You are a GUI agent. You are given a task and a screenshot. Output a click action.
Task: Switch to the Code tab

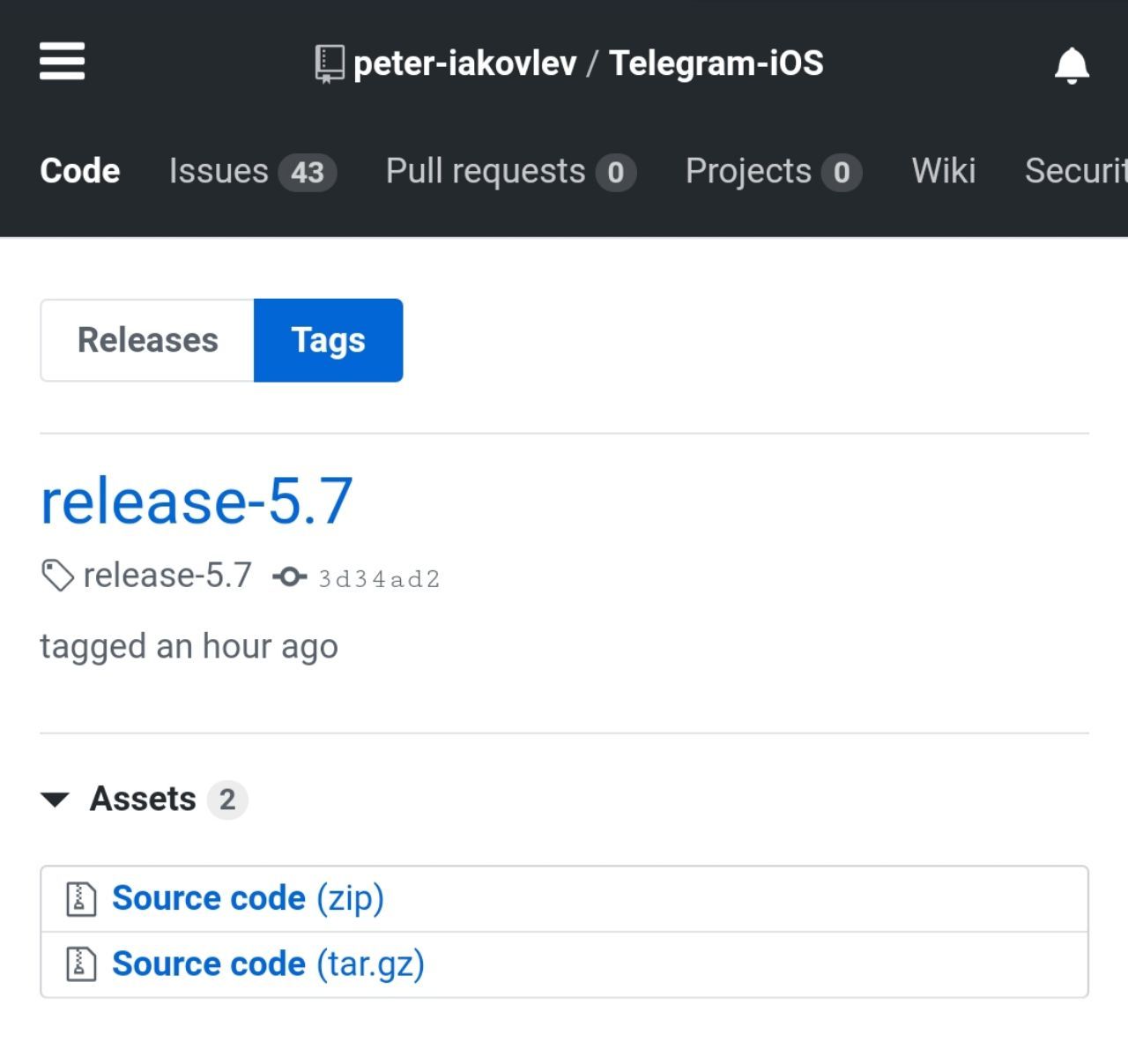tap(80, 171)
